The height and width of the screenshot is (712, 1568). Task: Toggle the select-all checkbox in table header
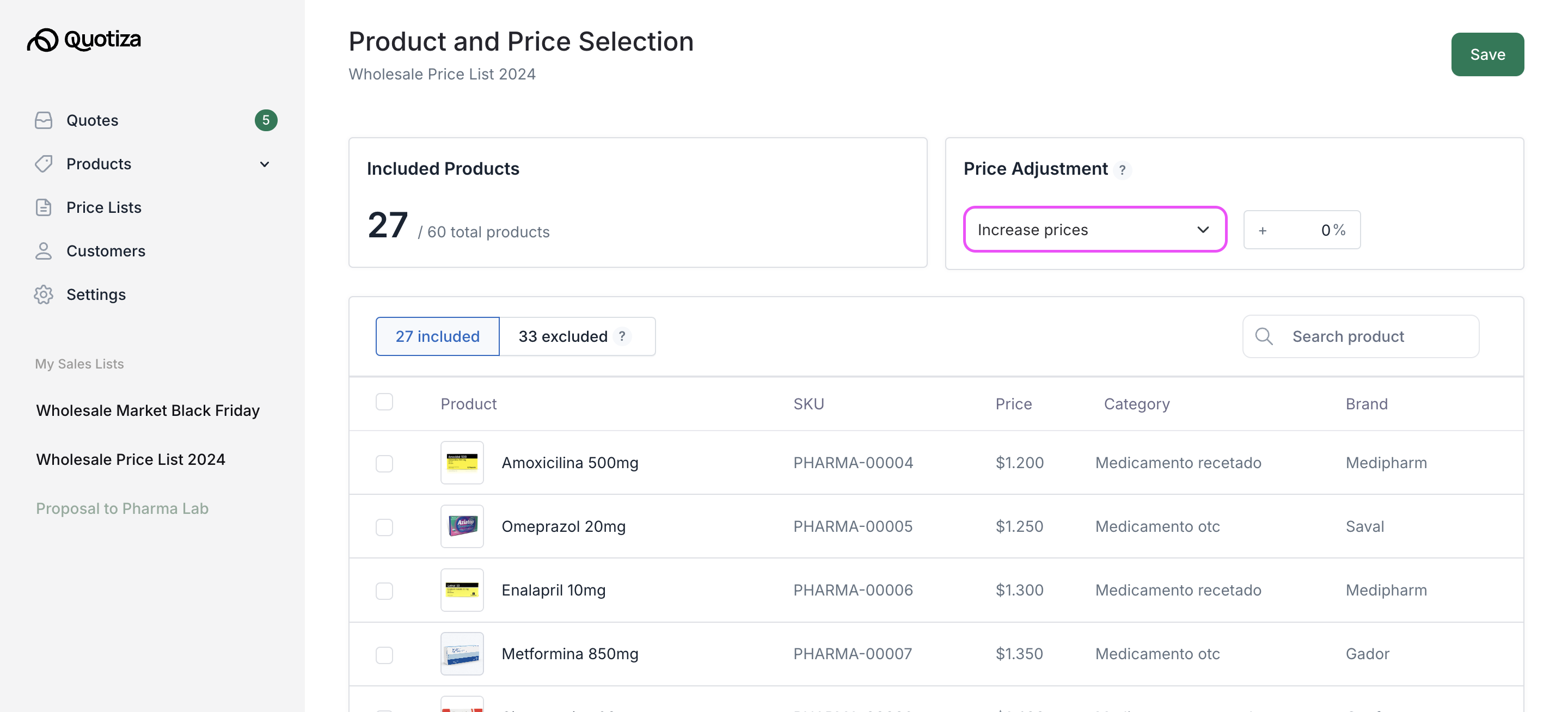tap(384, 402)
